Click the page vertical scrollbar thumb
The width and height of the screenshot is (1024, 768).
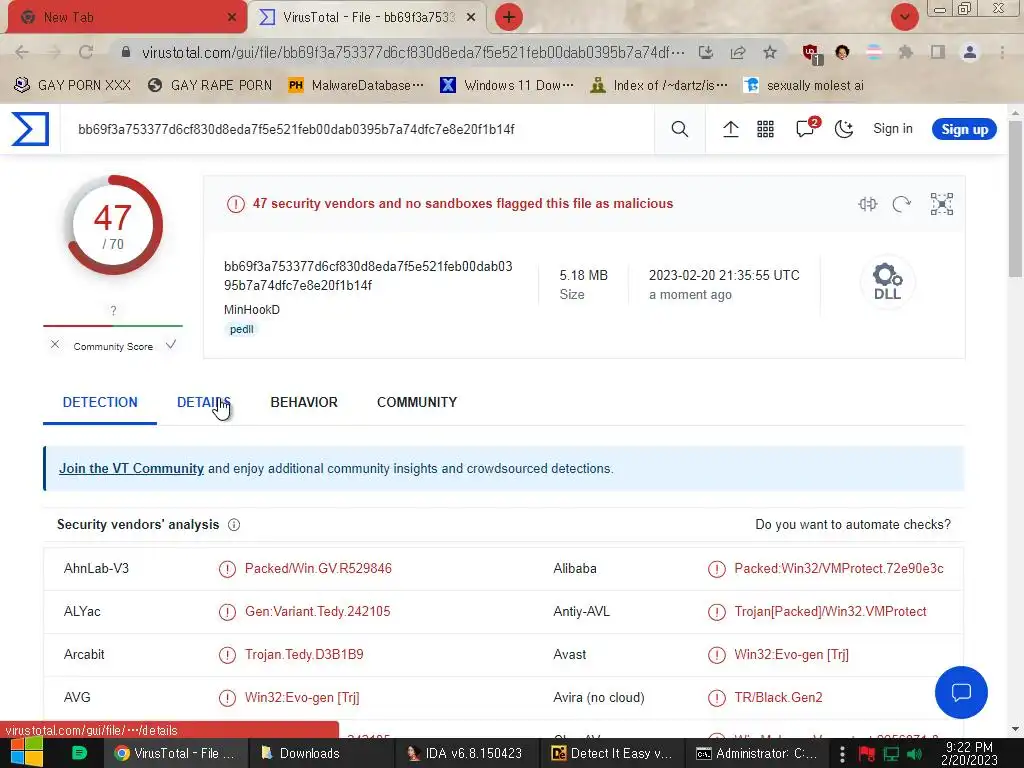coord(1015,198)
